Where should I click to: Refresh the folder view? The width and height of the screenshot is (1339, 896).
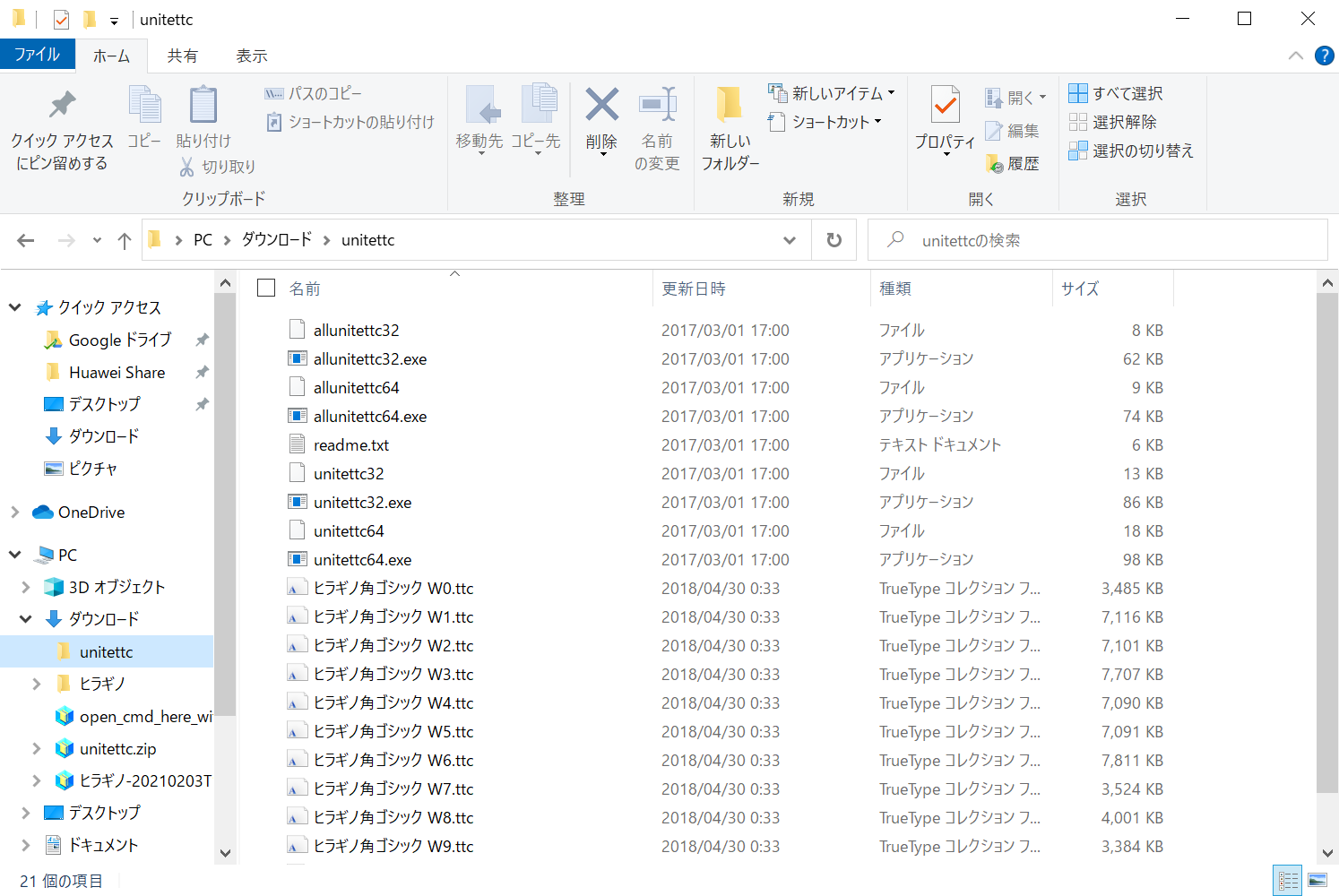834,240
